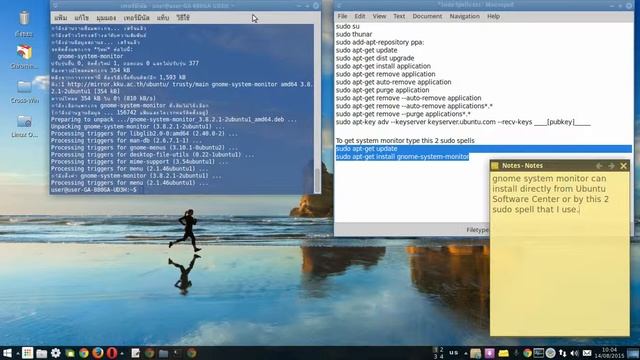Viewport: 640px width, 360px height.
Task: Open the Edit menu in Mousepad
Action: pos(360,16)
